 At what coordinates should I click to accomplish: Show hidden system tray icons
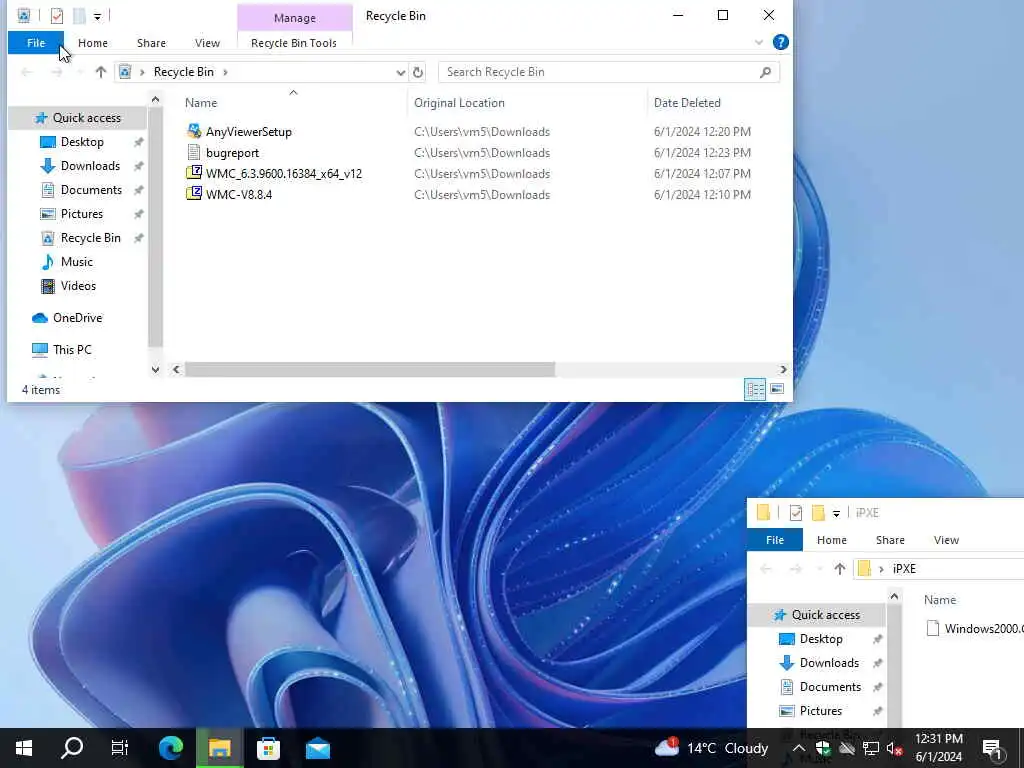pos(799,748)
